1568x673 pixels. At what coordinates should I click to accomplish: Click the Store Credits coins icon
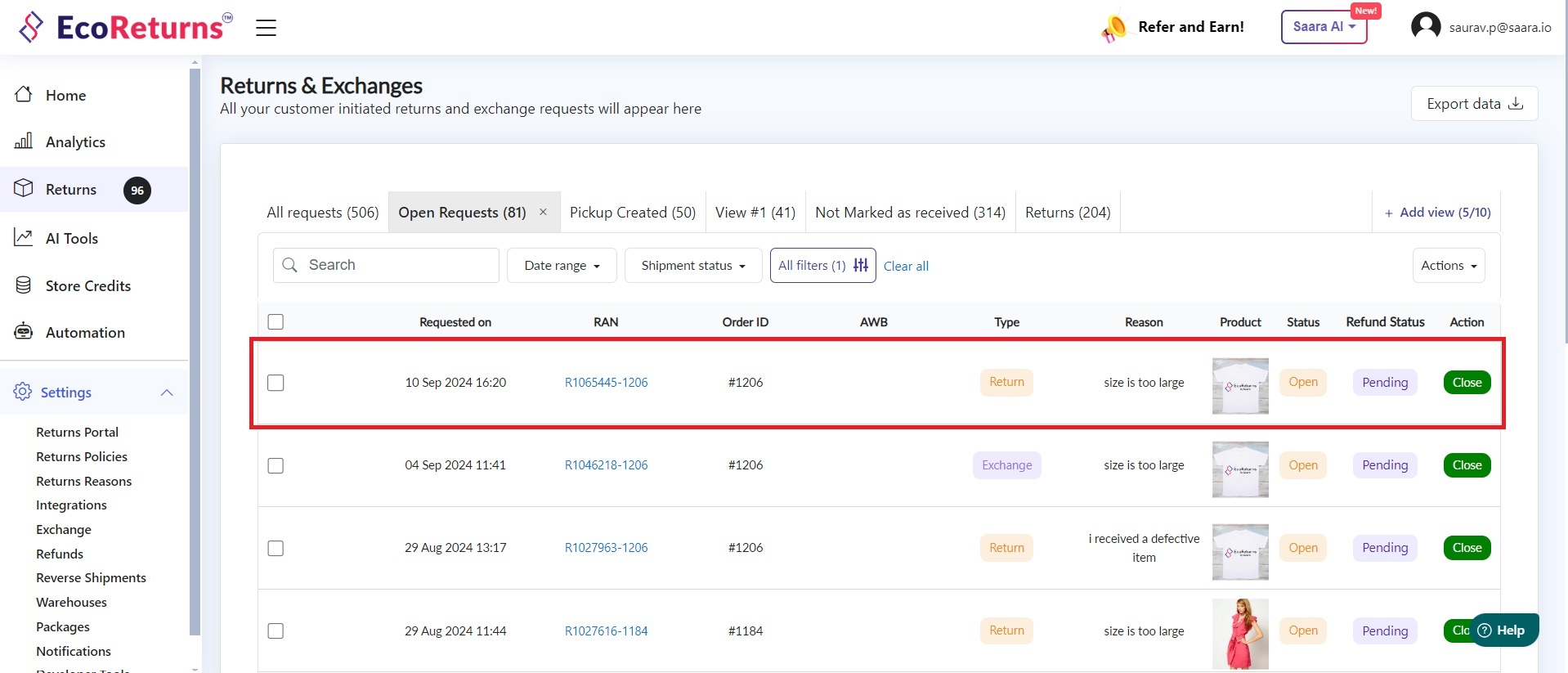click(x=24, y=285)
